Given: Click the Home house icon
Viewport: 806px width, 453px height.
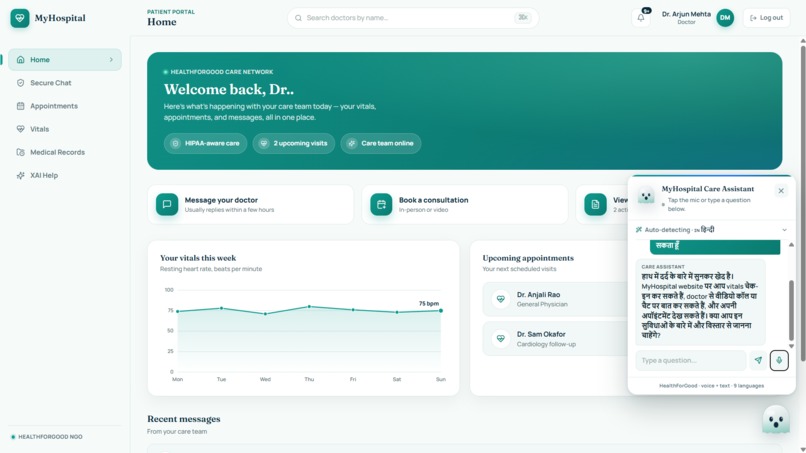Looking at the screenshot, I should pos(21,60).
